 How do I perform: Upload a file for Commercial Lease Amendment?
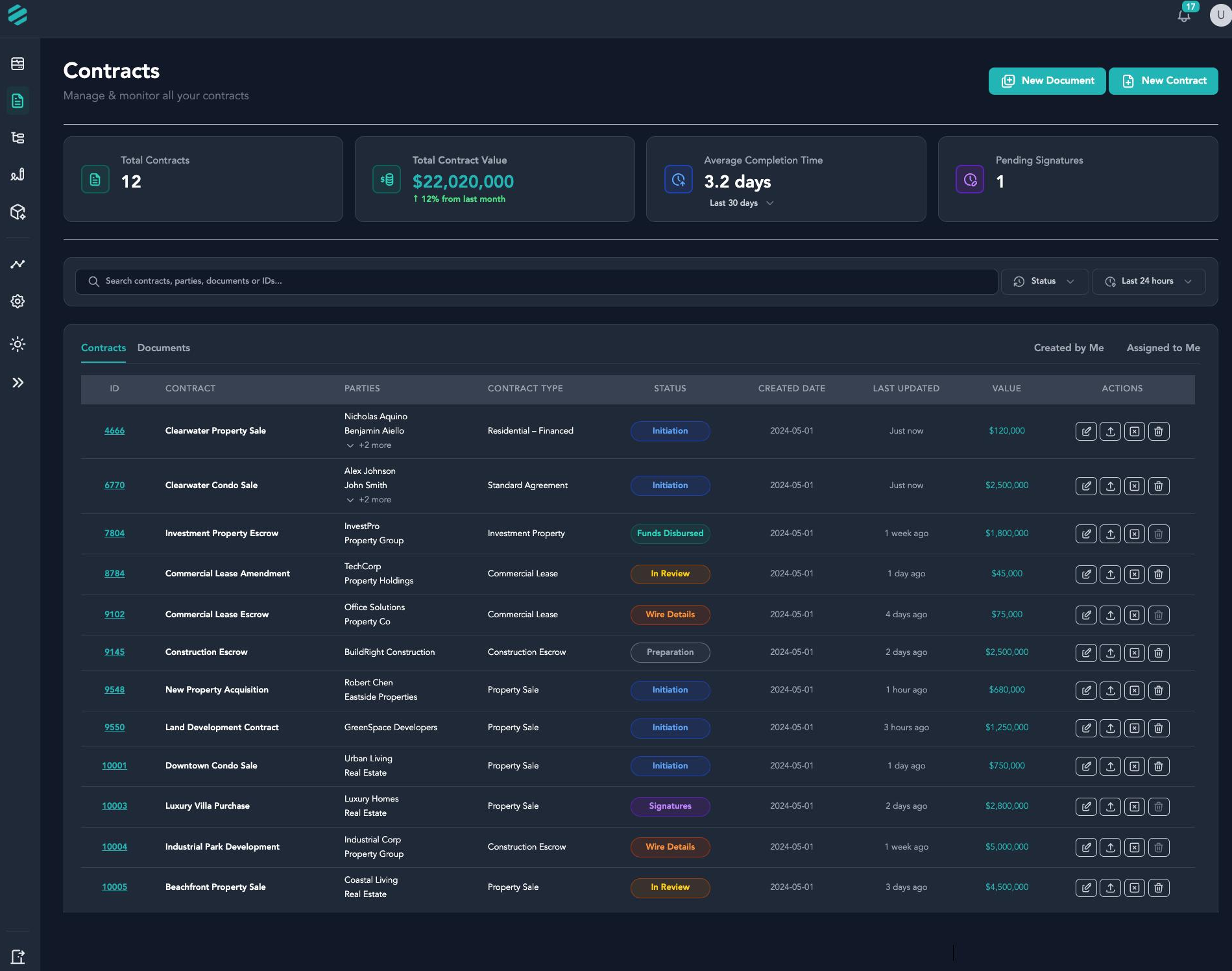(1110, 574)
